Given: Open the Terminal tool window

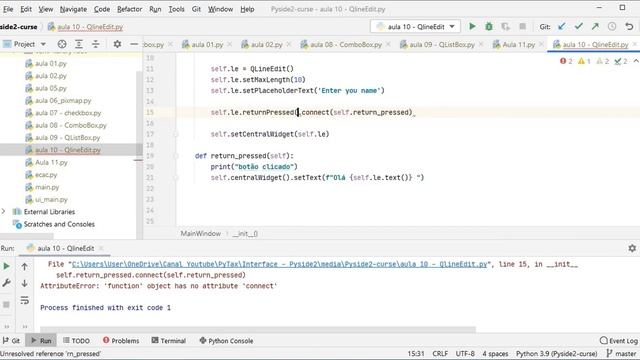Looking at the screenshot, I should pyautogui.click(x=169, y=340).
